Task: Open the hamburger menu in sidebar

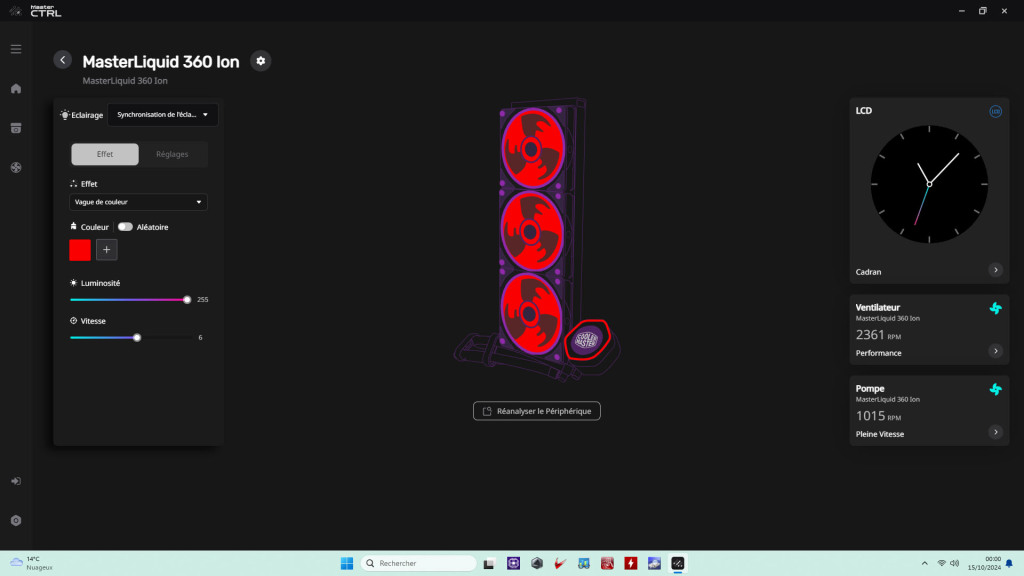Action: pyautogui.click(x=16, y=49)
